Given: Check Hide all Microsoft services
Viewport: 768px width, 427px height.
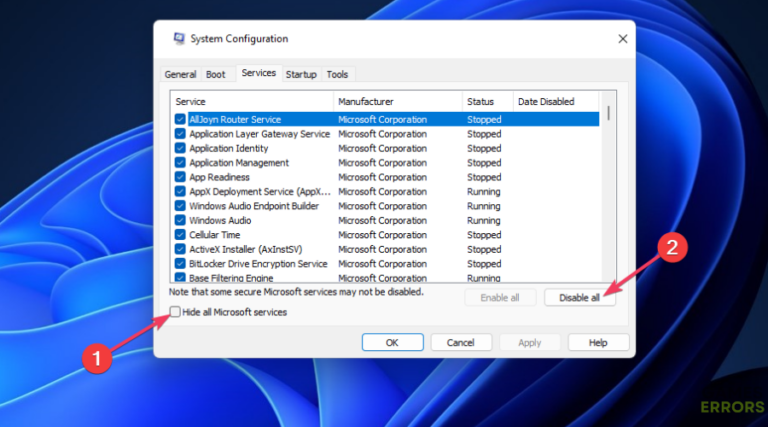Looking at the screenshot, I should 177,312.
